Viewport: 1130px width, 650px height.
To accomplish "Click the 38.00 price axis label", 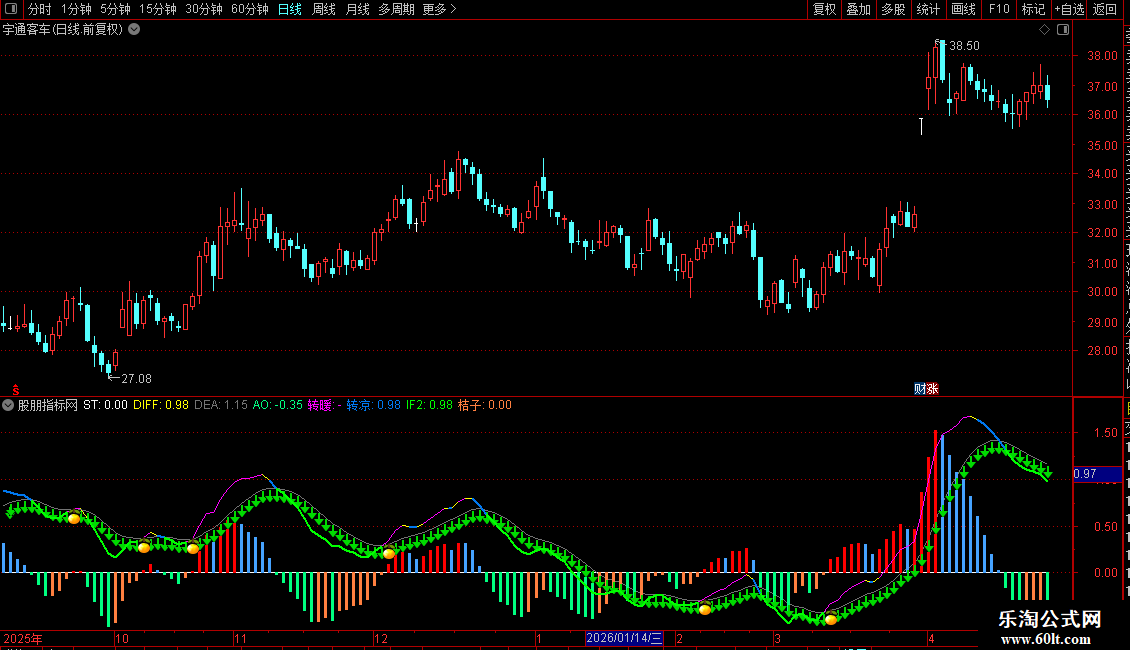I will [x=1102, y=55].
